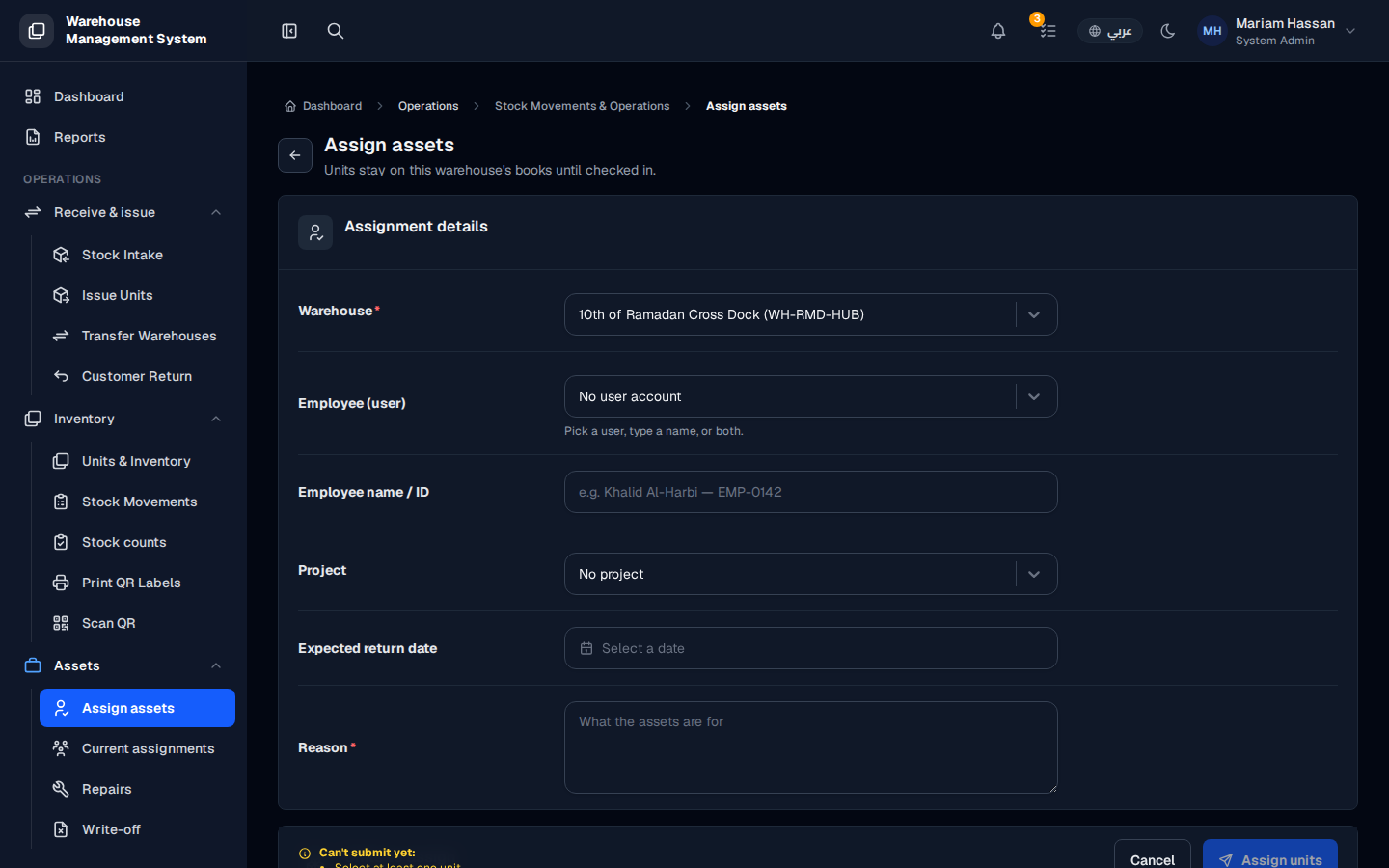Open Current assignments page

pyautogui.click(x=137, y=748)
